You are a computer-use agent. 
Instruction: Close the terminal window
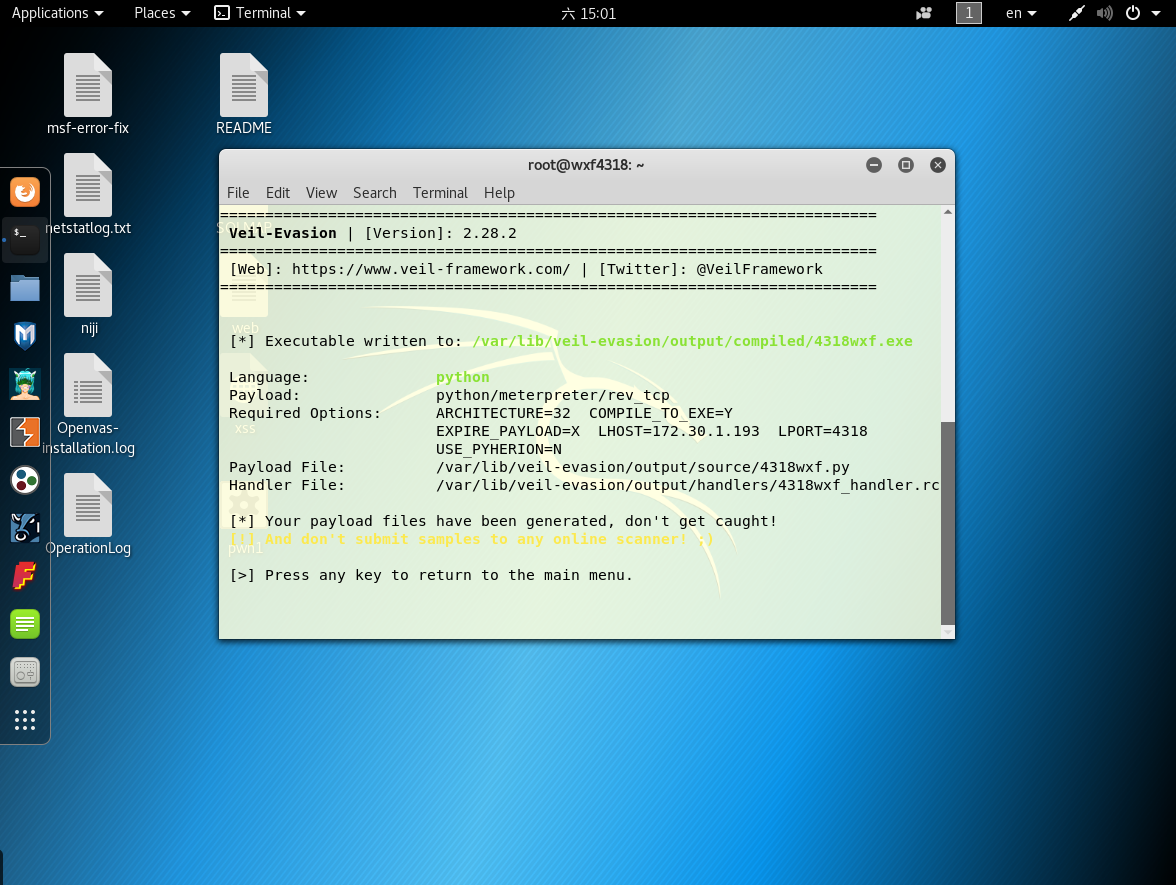pos(938,165)
